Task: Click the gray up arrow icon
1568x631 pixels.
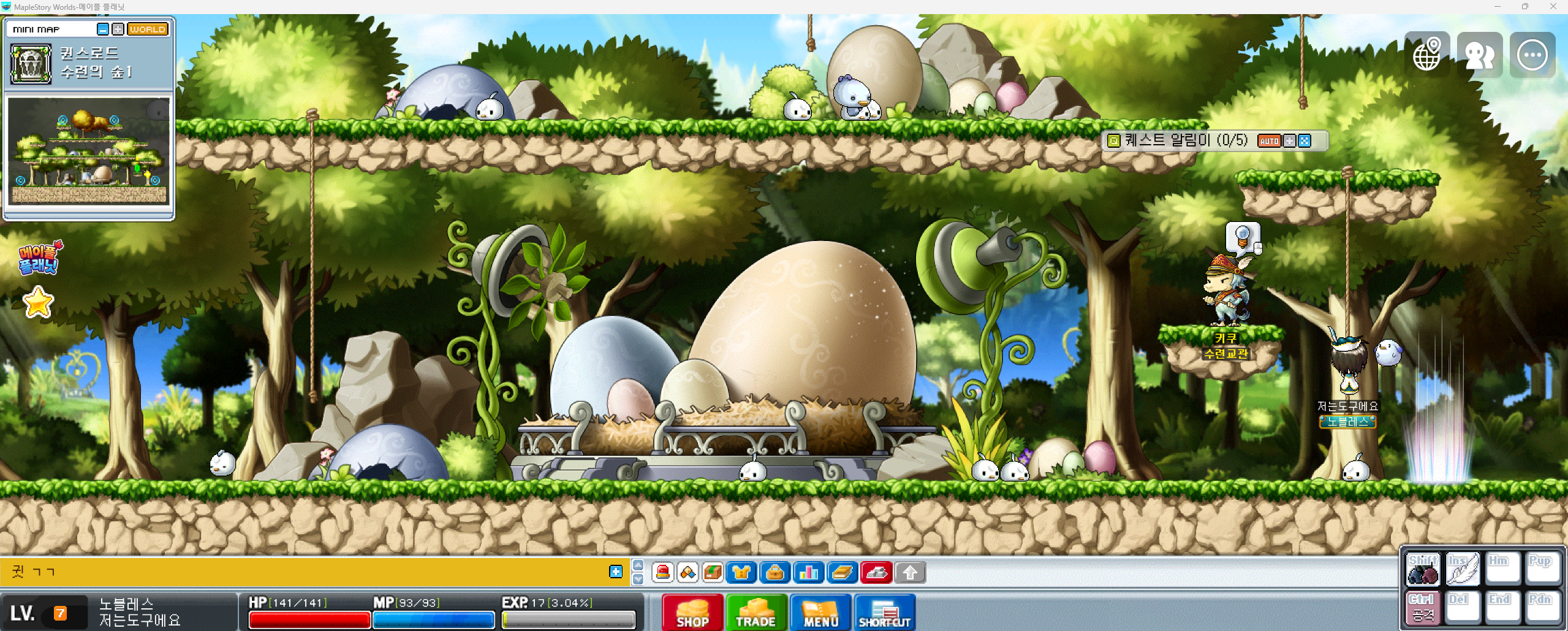Action: point(910,573)
